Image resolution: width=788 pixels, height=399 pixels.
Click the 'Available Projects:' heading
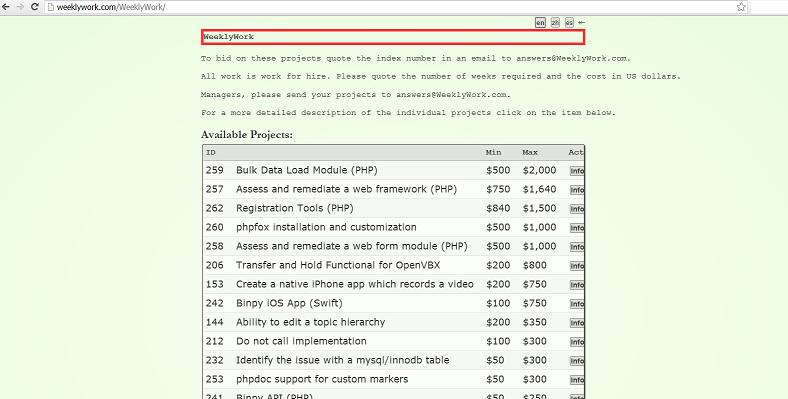click(x=247, y=135)
